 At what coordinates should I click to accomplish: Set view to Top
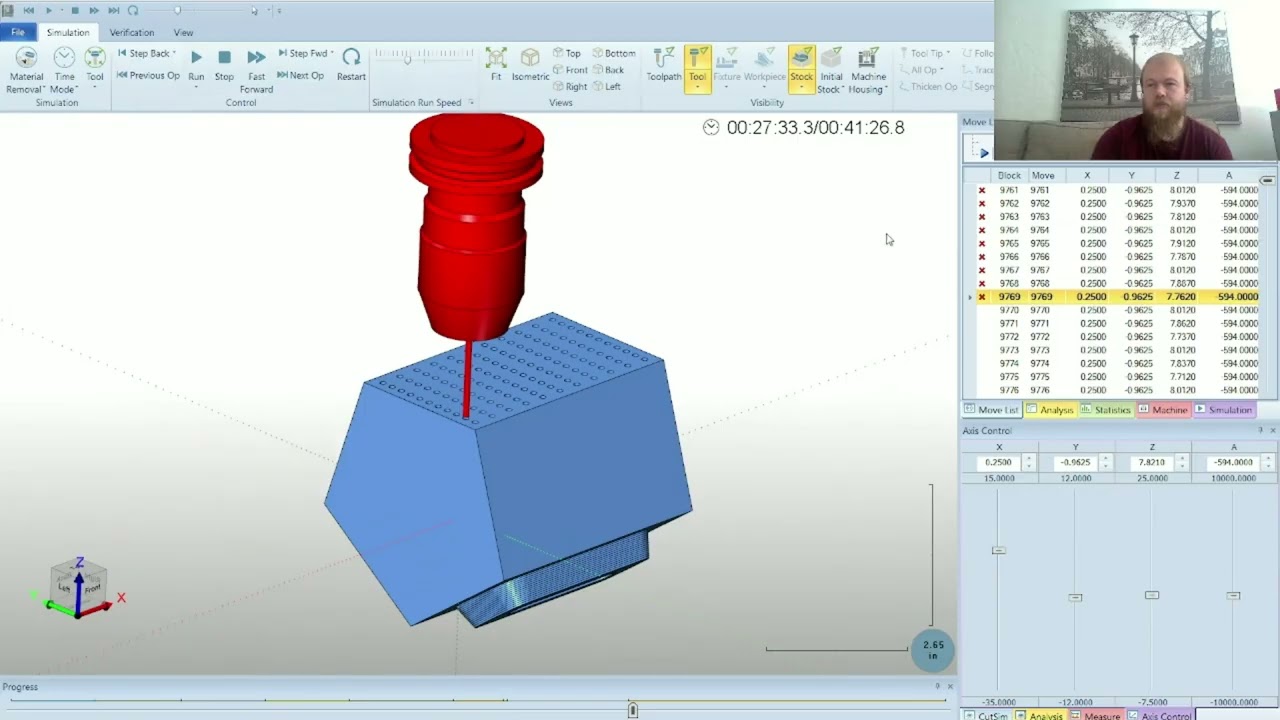pyautogui.click(x=566, y=53)
